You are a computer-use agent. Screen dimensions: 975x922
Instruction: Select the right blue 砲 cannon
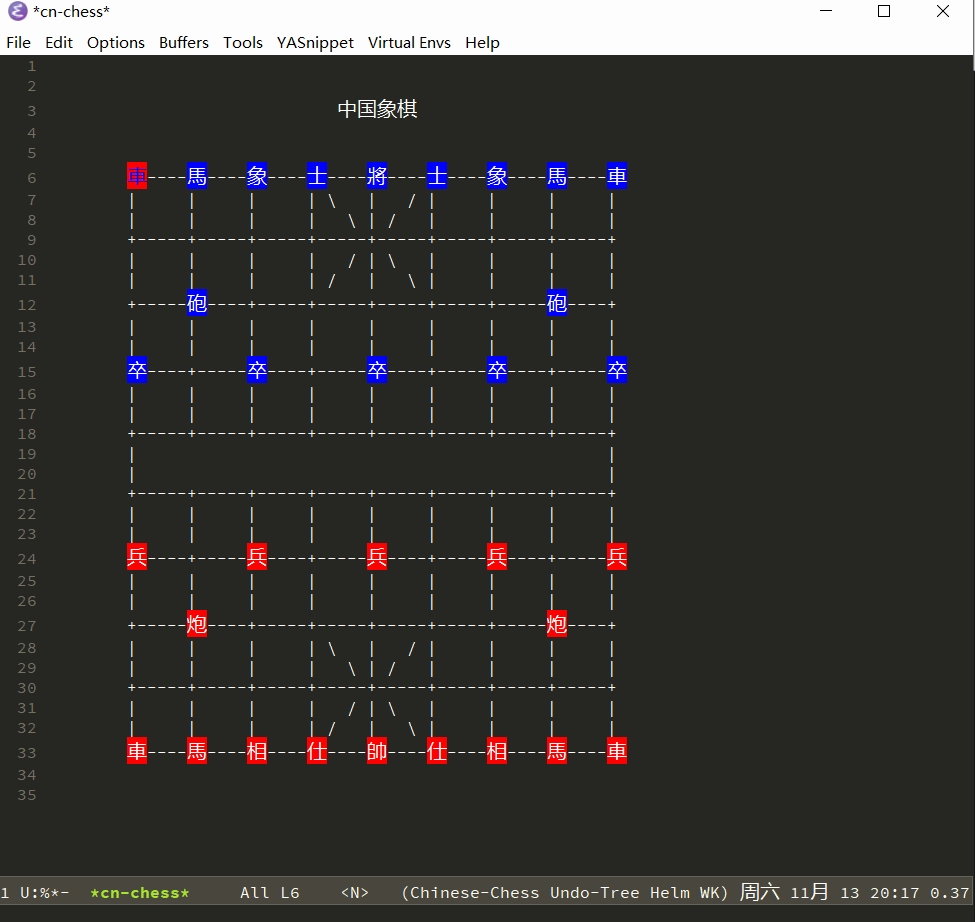click(x=557, y=303)
